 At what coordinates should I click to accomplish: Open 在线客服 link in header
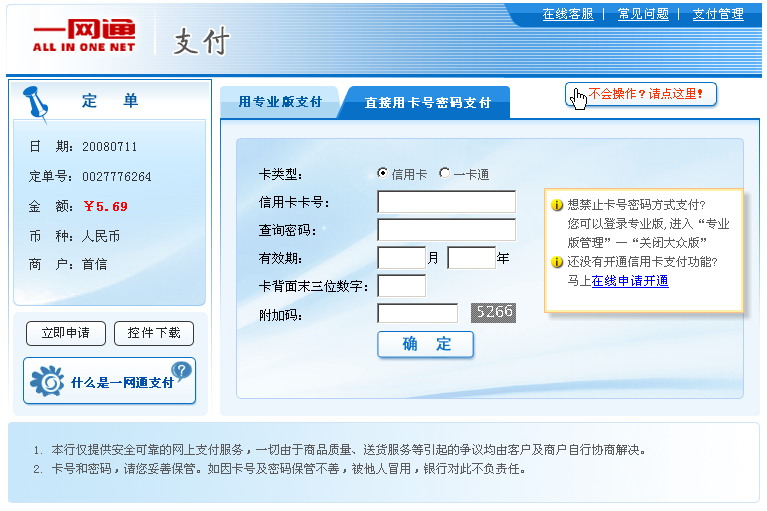coord(567,14)
